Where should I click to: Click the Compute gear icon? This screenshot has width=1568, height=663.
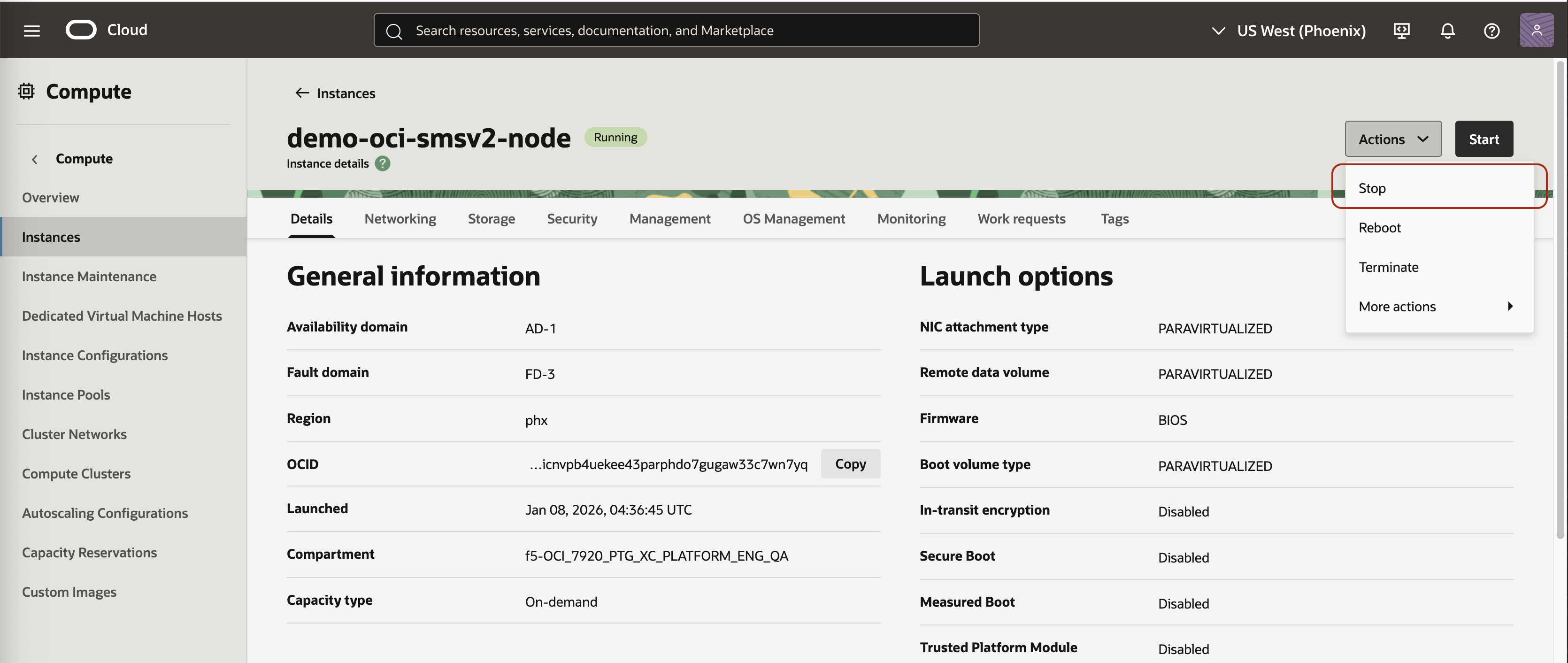coord(25,91)
